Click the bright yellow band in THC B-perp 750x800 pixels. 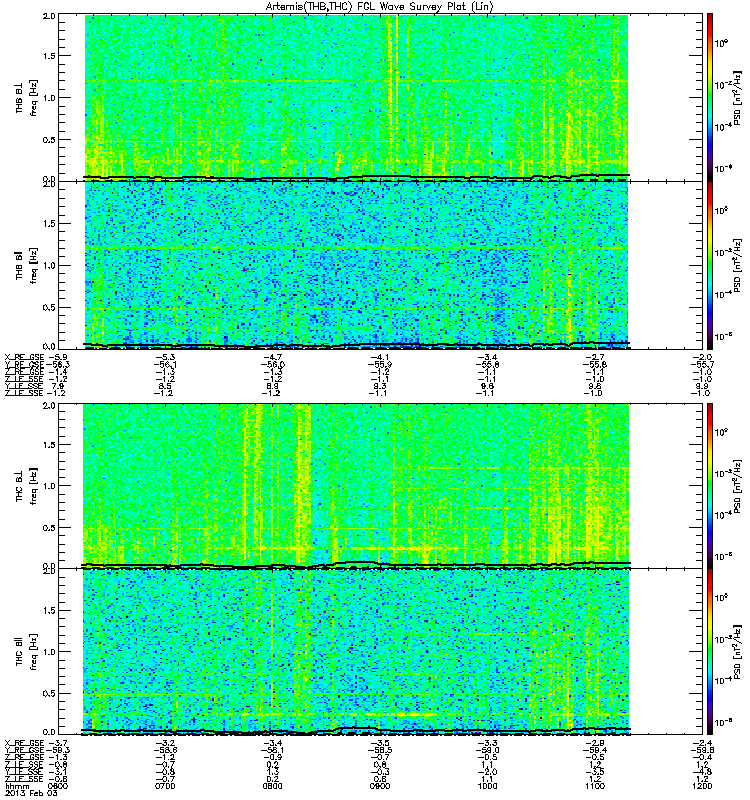pyautogui.click(x=303, y=485)
